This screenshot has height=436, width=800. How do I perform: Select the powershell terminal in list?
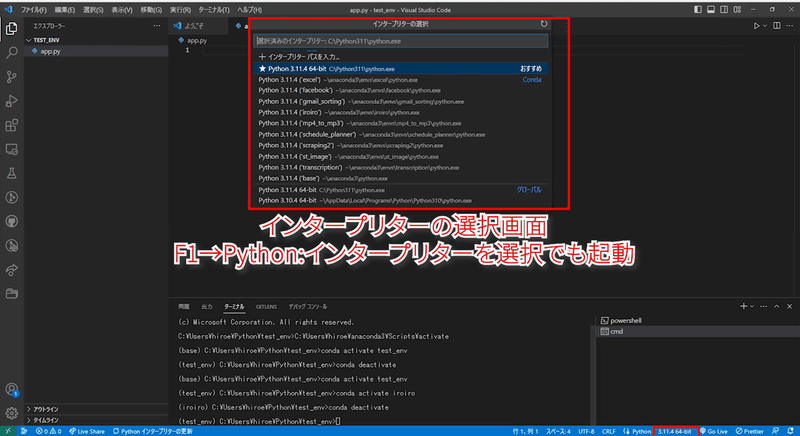tap(696, 320)
